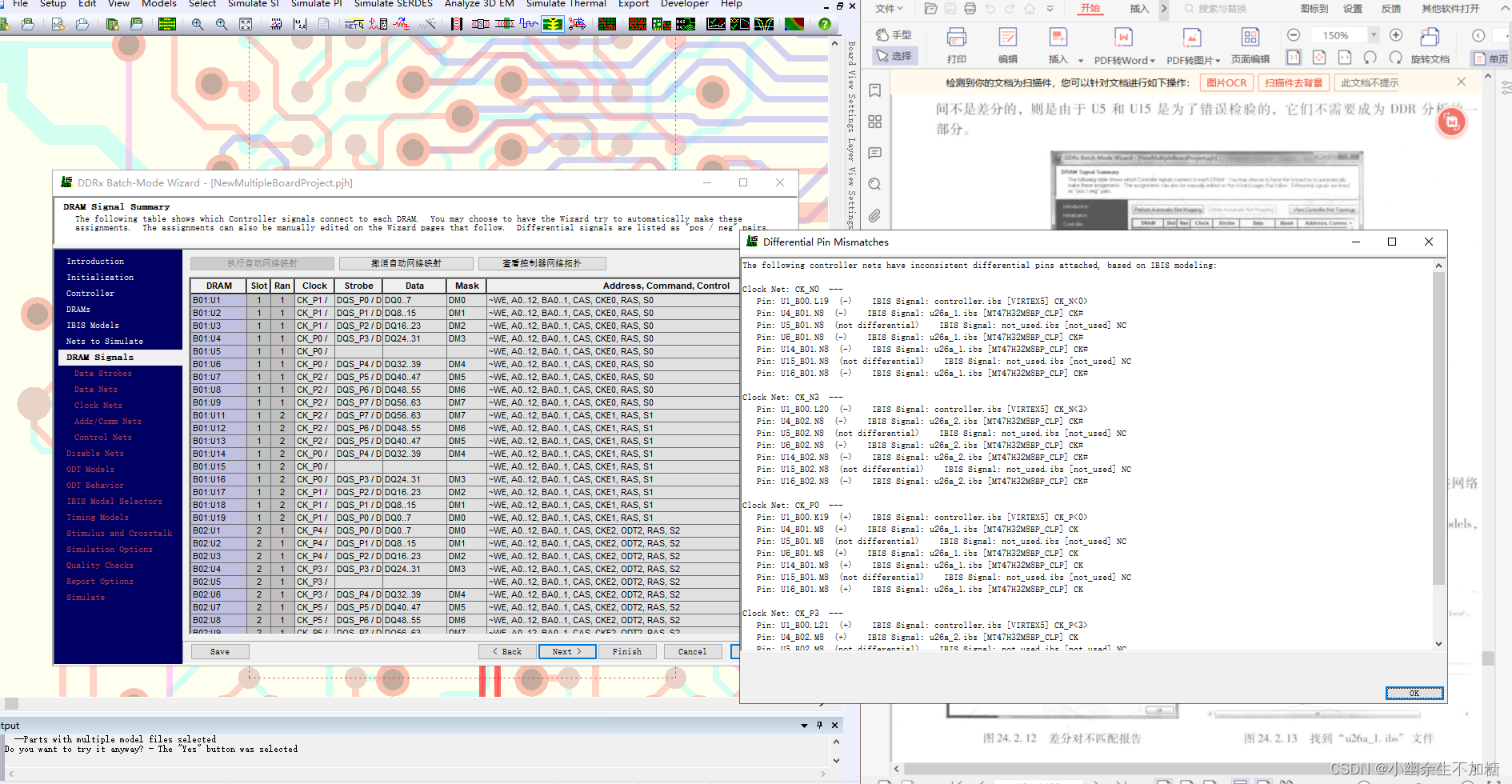Screen dimensions: 1512x784
Task: Click scroll down arrow in mismatches dialog
Action: pos(1438,643)
